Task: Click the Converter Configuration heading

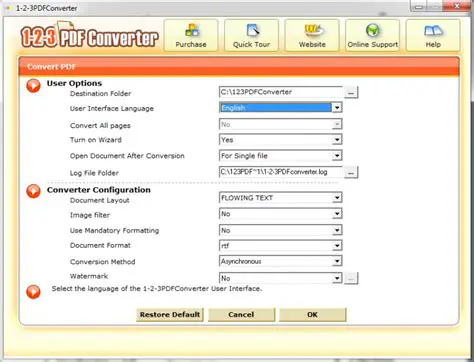Action: 99,190
